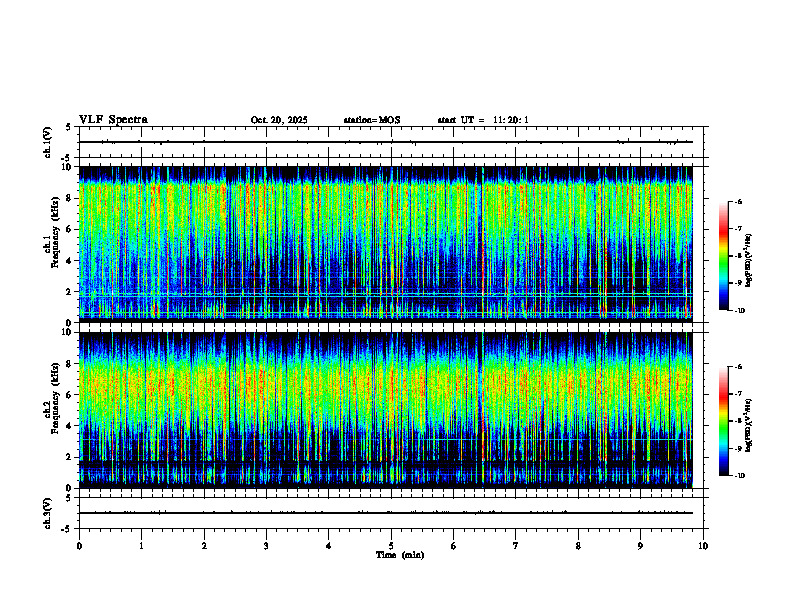
Task: Click the "-7" tick on ch.2 colorbar
Action: [739, 394]
